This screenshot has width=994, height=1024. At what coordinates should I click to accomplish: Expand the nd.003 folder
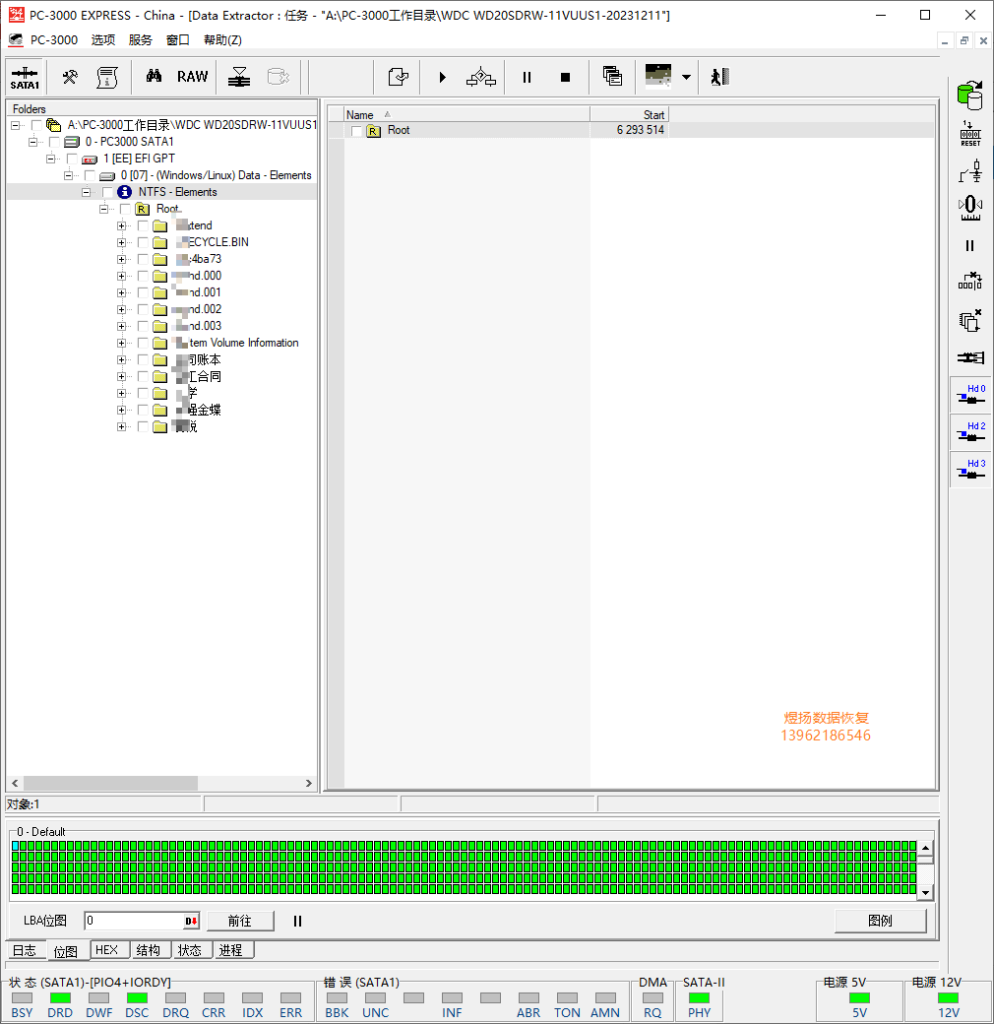pyautogui.click(x=121, y=326)
